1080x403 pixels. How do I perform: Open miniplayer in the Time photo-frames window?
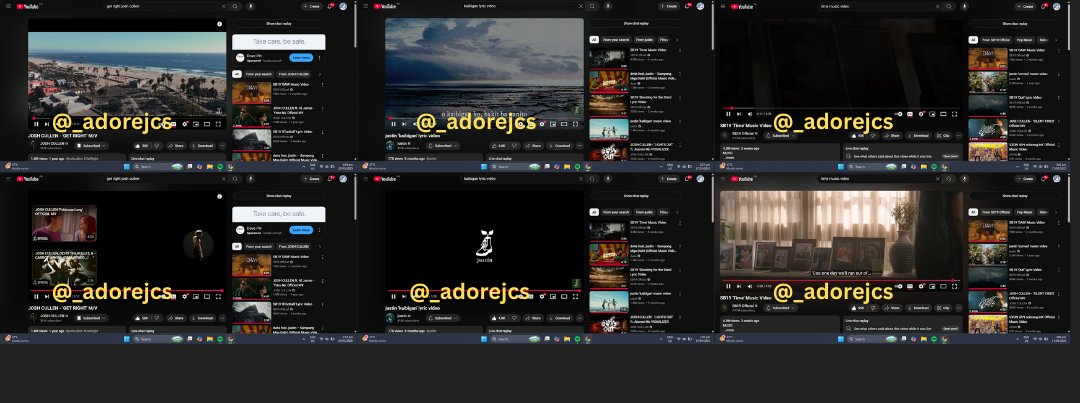(x=932, y=287)
